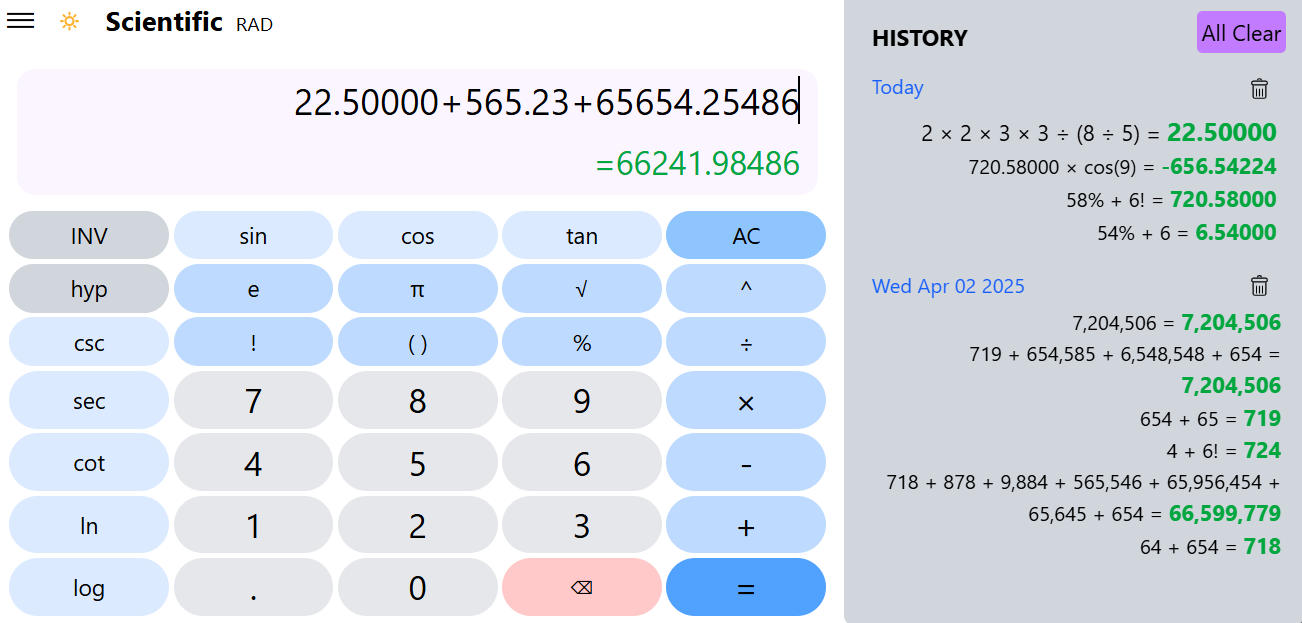
Task: Toggle the hyp hyperbolic mode
Action: click(88, 288)
